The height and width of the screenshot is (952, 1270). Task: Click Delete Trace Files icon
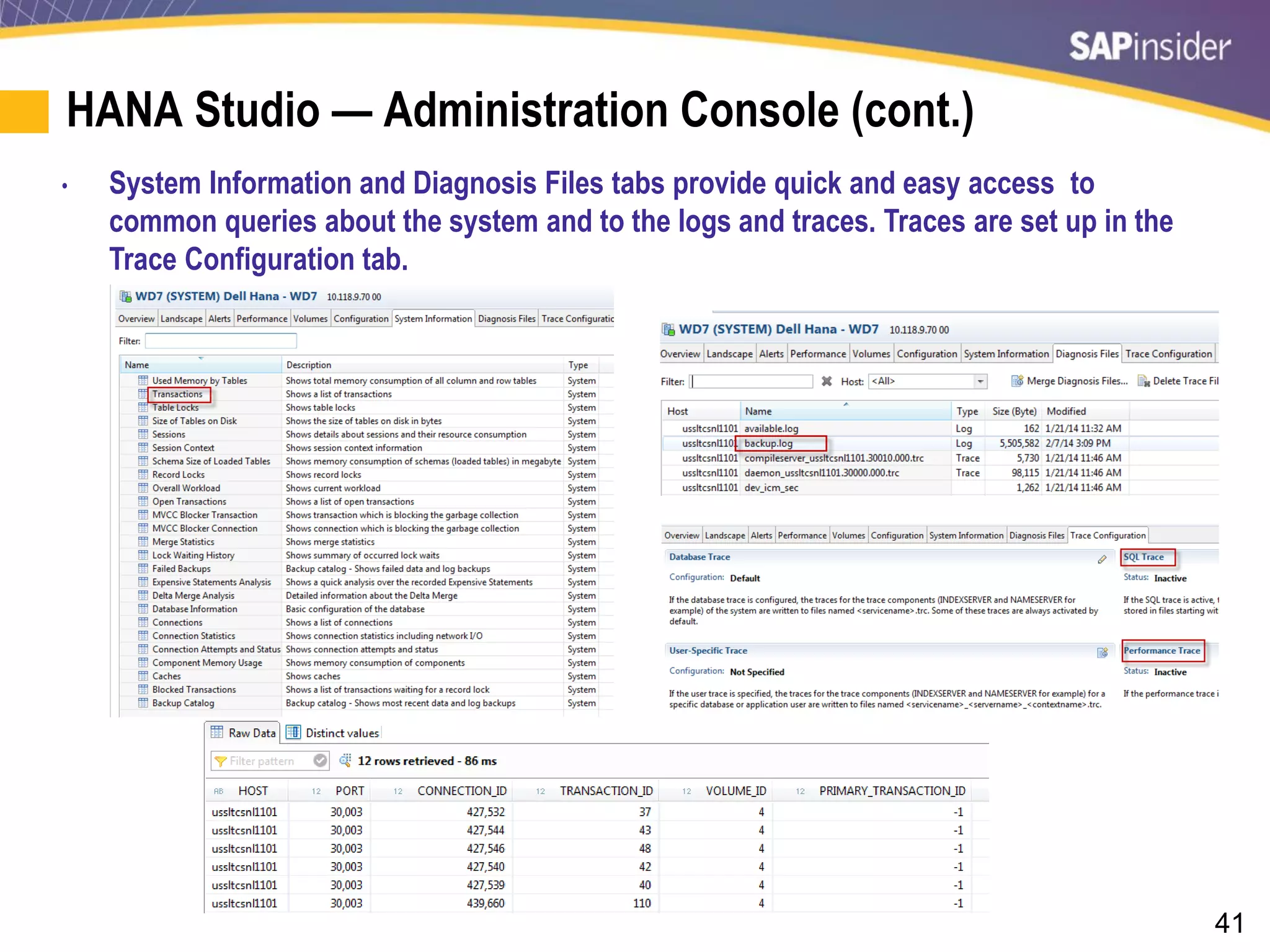1143,381
